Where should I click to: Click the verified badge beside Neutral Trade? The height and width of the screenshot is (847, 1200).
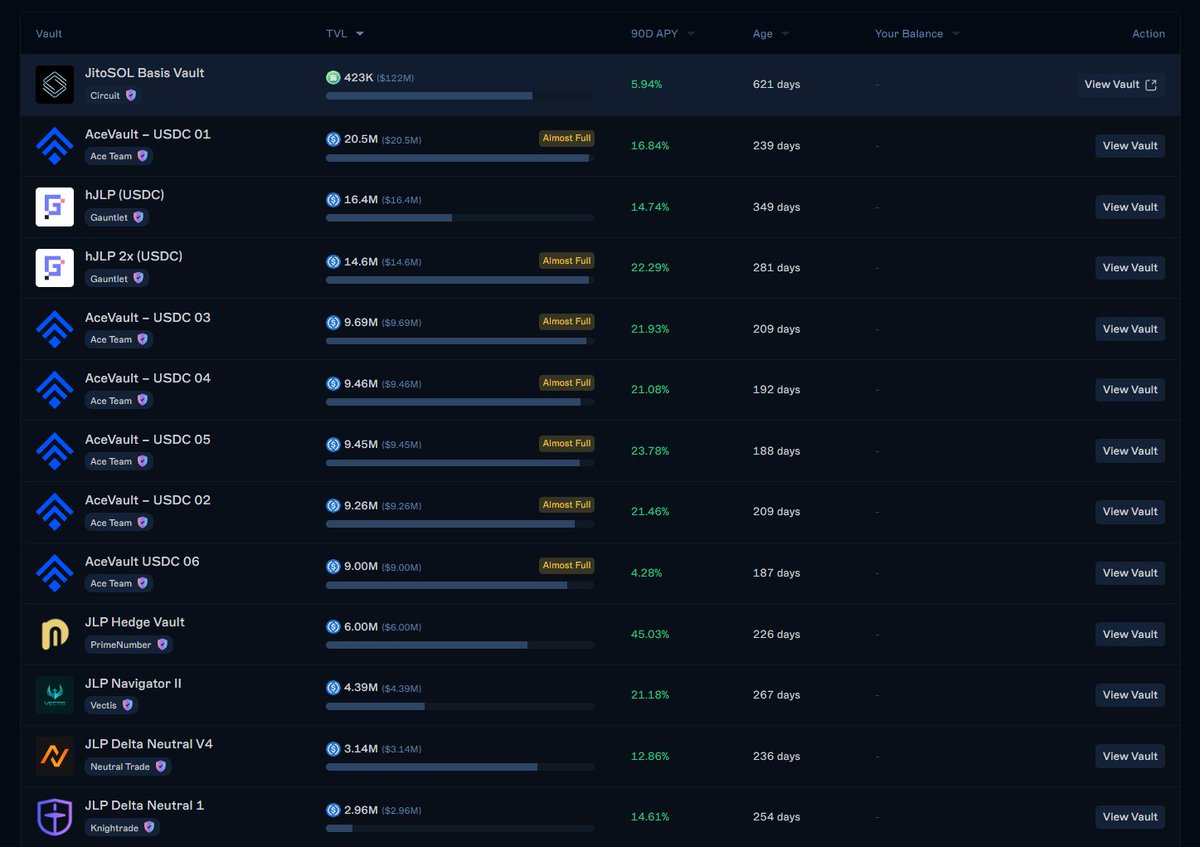click(x=160, y=767)
